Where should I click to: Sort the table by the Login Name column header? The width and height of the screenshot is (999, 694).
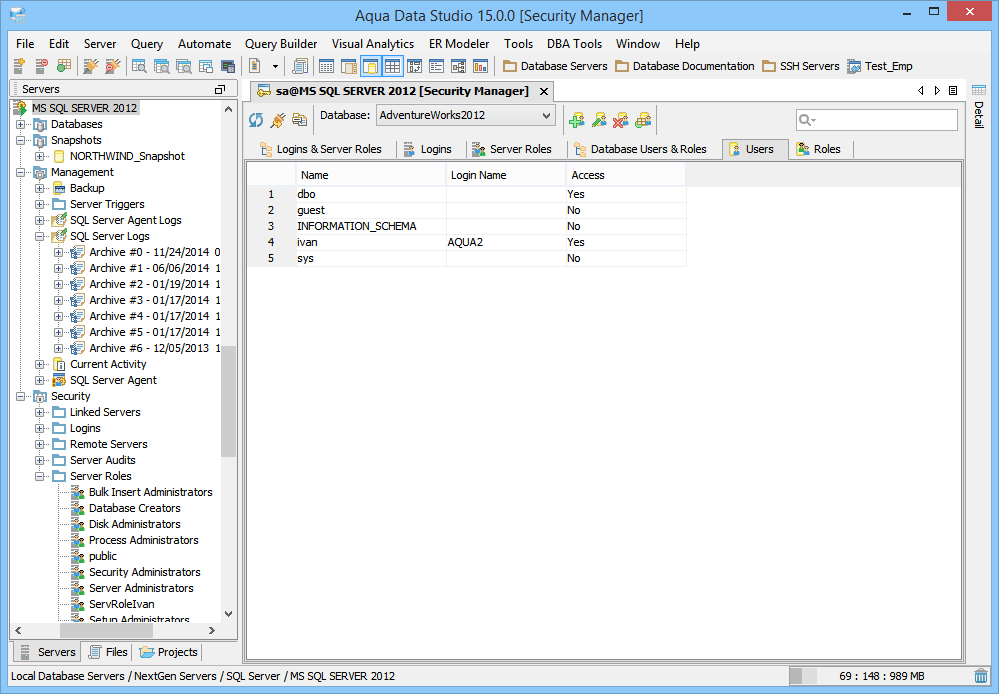pyautogui.click(x=506, y=175)
